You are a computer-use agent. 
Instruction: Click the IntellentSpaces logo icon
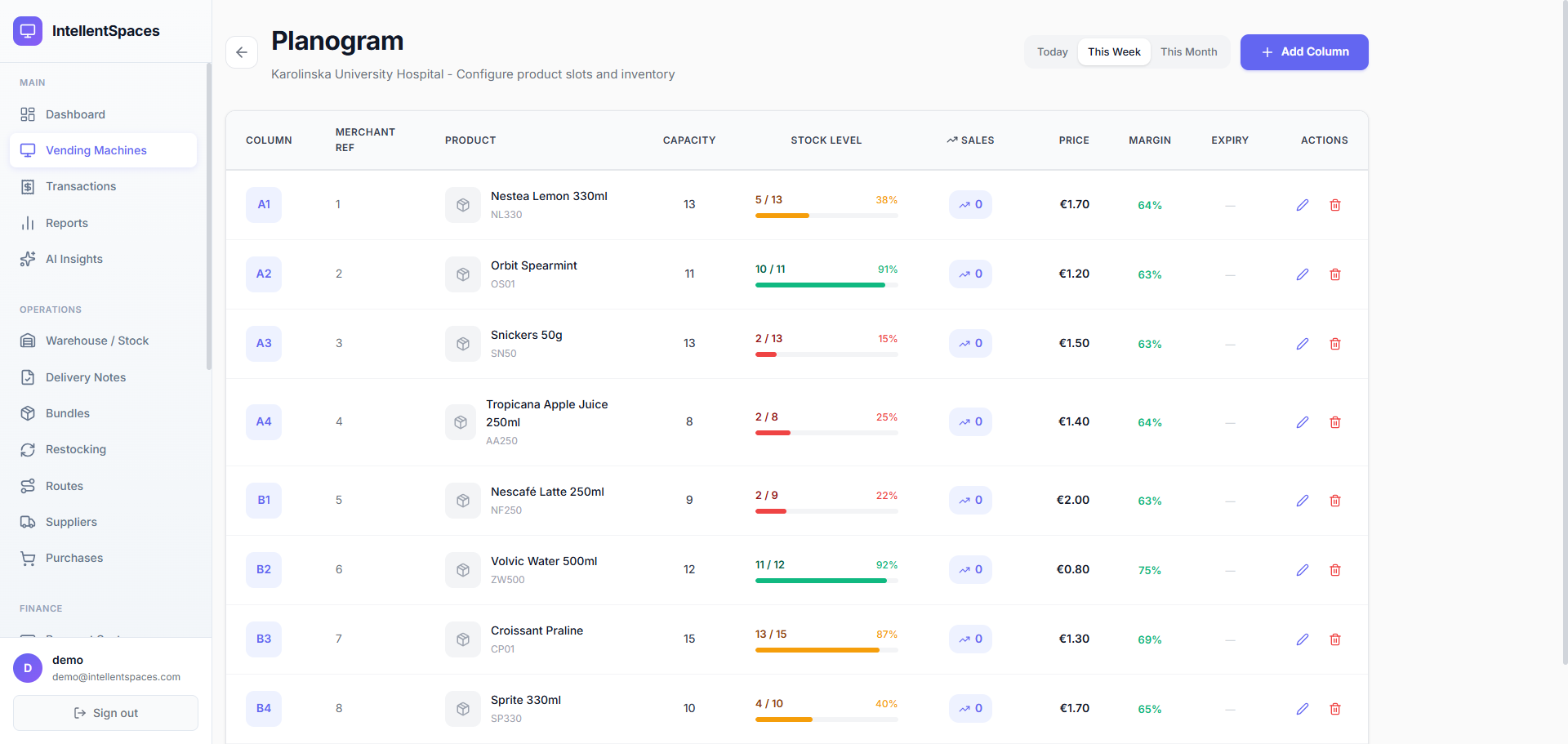point(28,31)
